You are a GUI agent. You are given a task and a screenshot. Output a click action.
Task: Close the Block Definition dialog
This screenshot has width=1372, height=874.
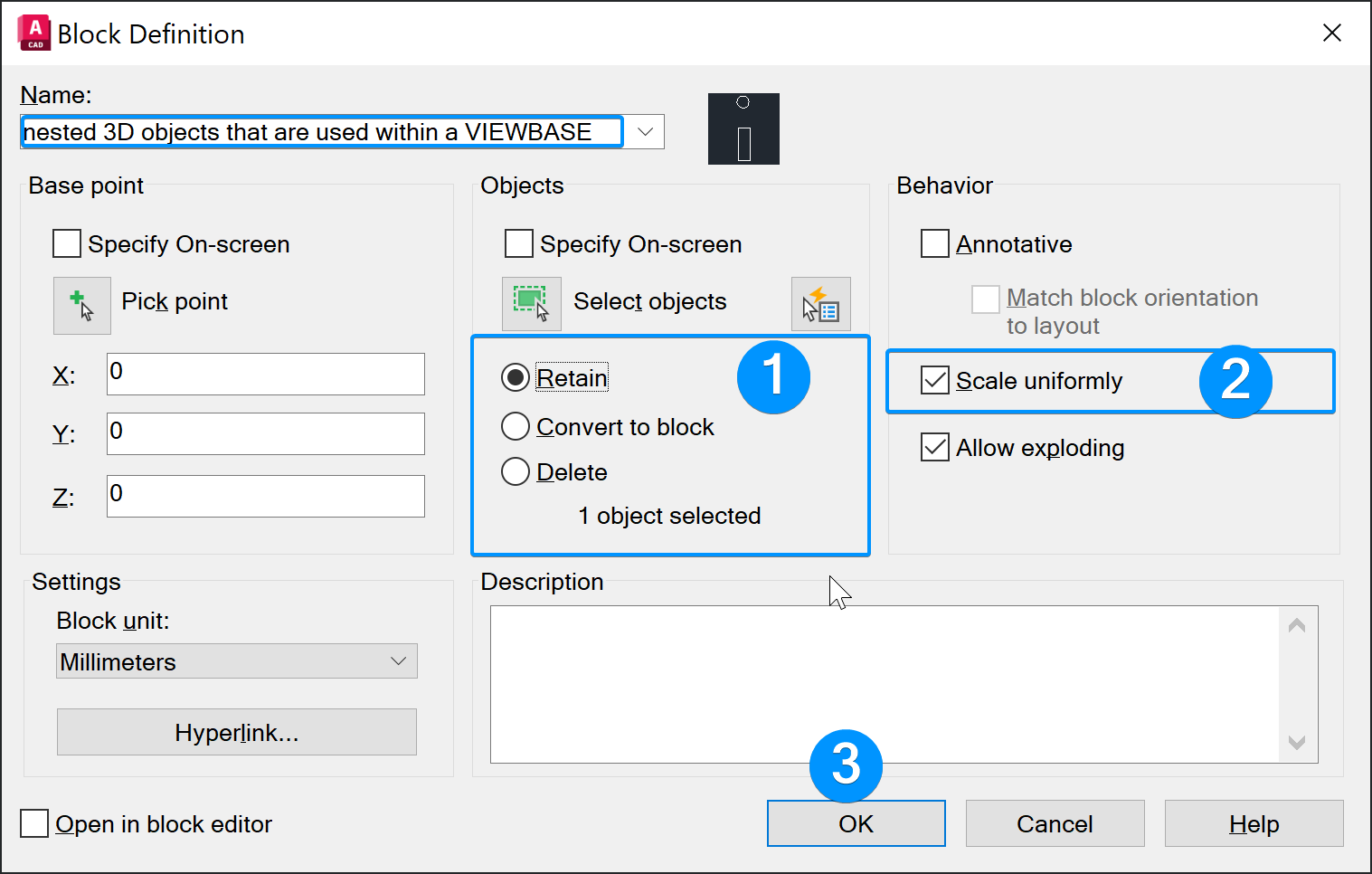coord(1331,33)
